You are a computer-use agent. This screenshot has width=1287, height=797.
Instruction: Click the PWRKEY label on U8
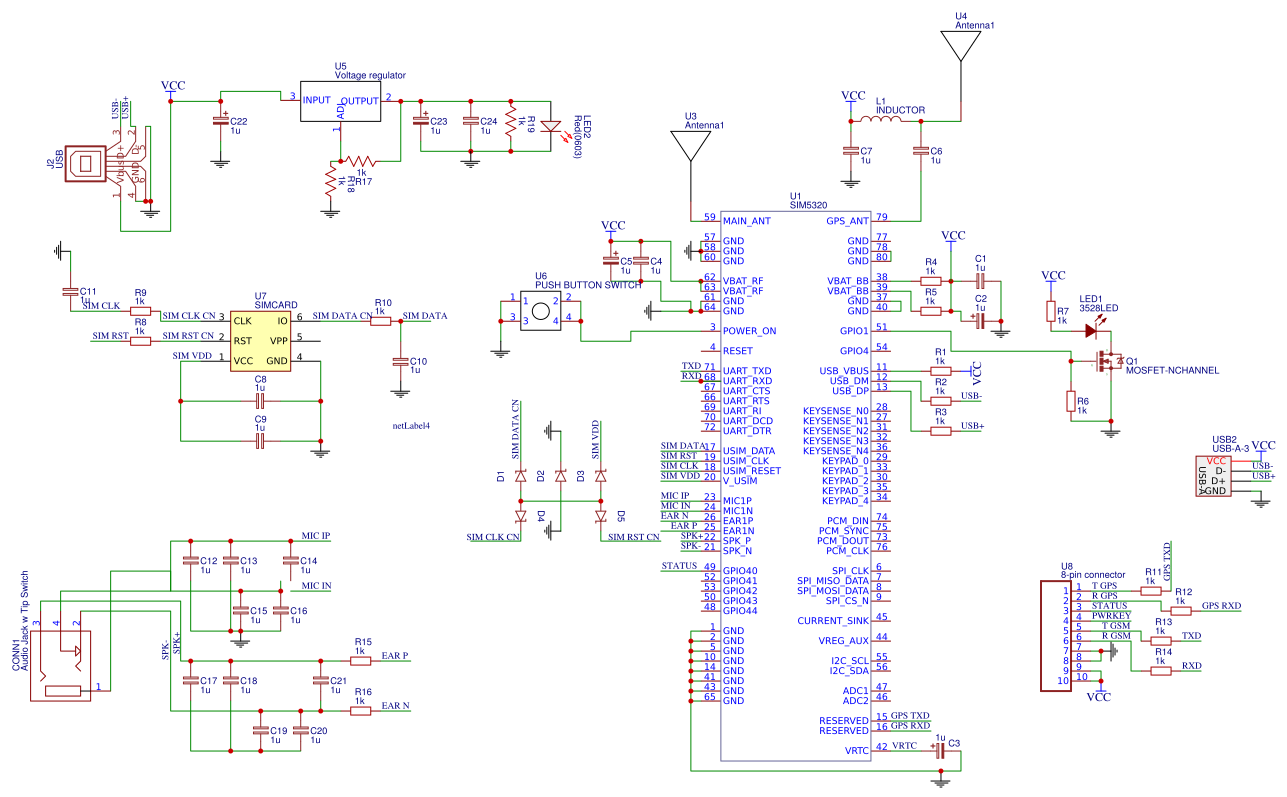(x=1112, y=616)
